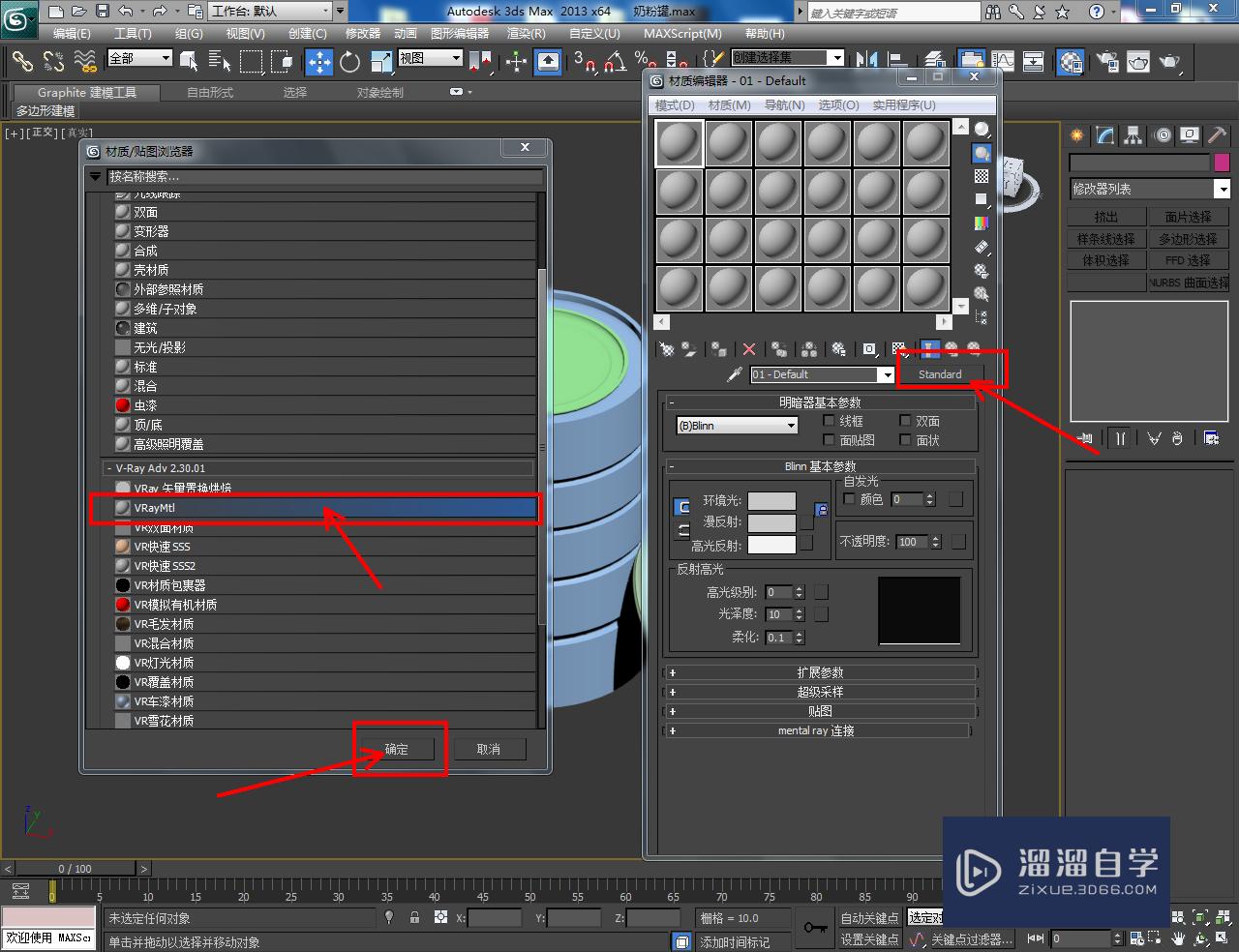
Task: Click the 漫反射 diffuse color swatch
Action: pos(771,522)
